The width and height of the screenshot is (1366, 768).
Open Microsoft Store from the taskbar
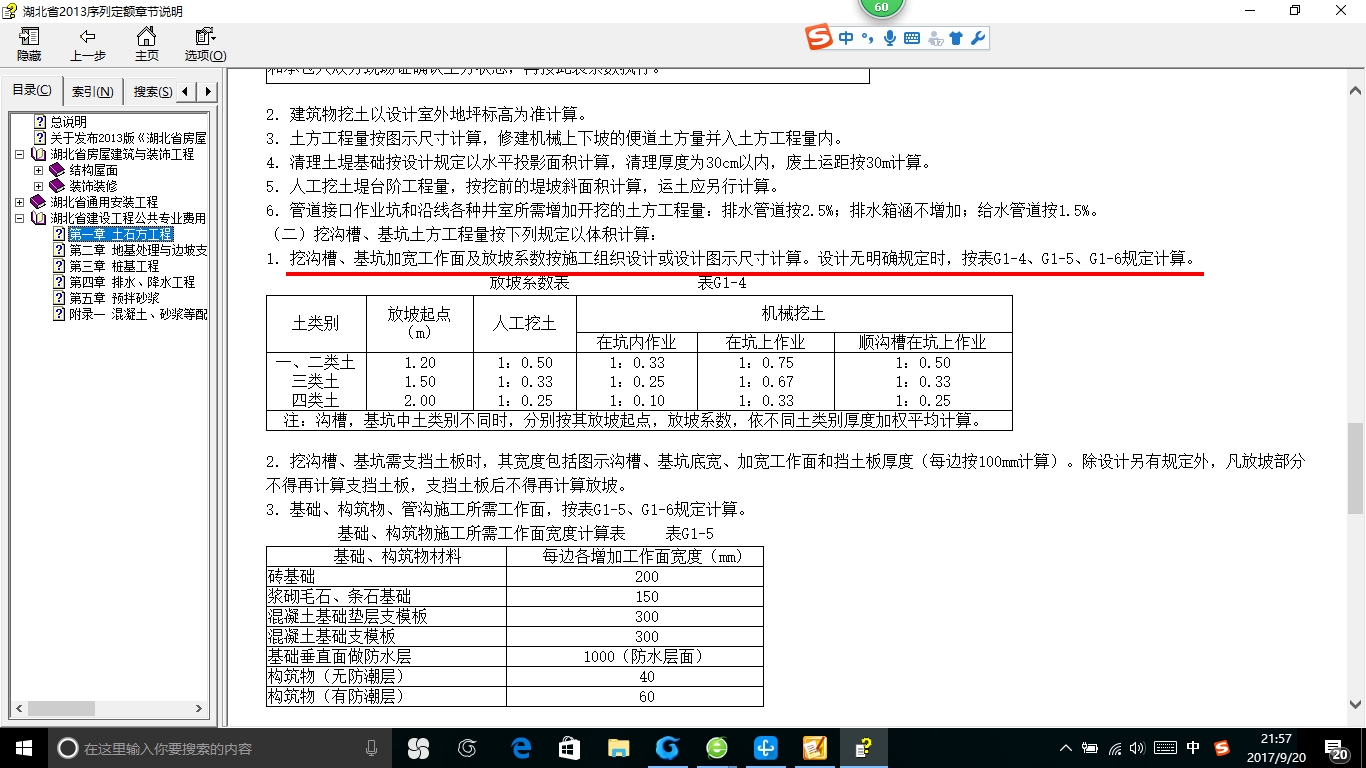(569, 748)
